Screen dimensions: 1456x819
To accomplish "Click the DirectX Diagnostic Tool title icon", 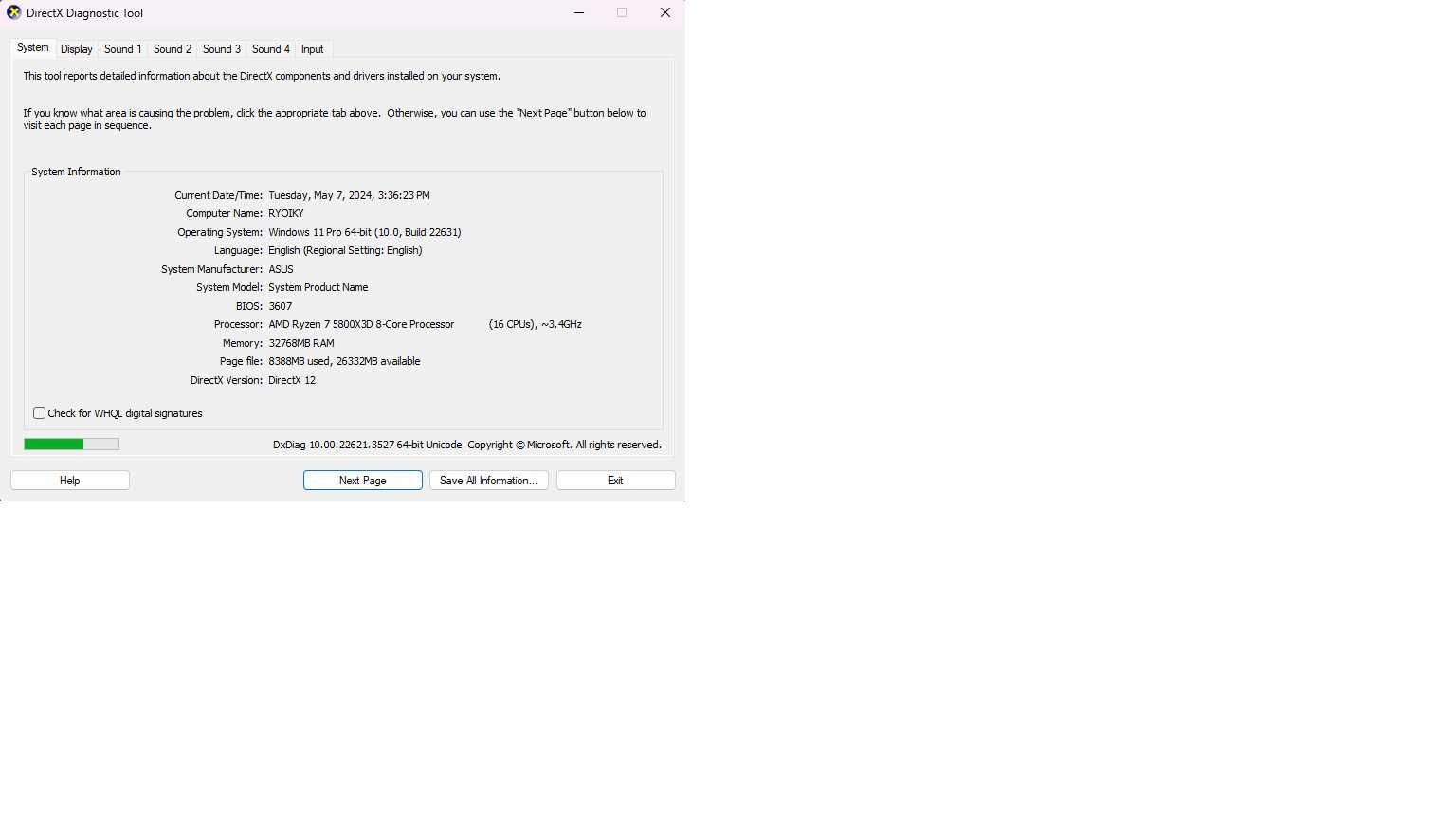I will tap(13, 13).
